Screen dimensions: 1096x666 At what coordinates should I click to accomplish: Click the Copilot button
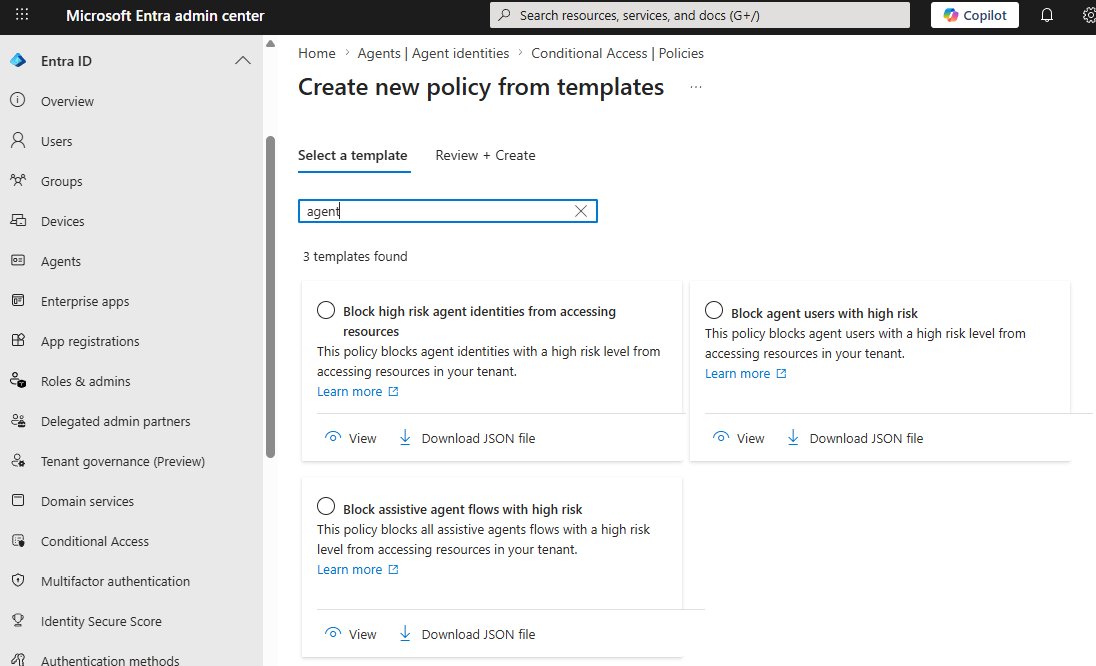(974, 15)
